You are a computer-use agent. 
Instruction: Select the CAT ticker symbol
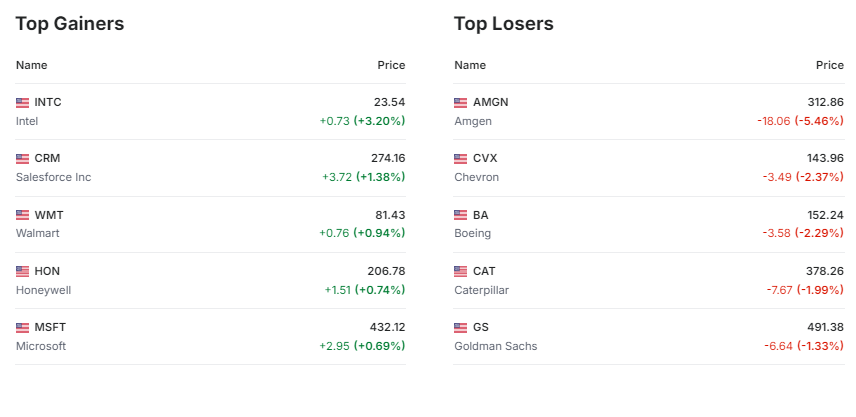[x=484, y=271]
